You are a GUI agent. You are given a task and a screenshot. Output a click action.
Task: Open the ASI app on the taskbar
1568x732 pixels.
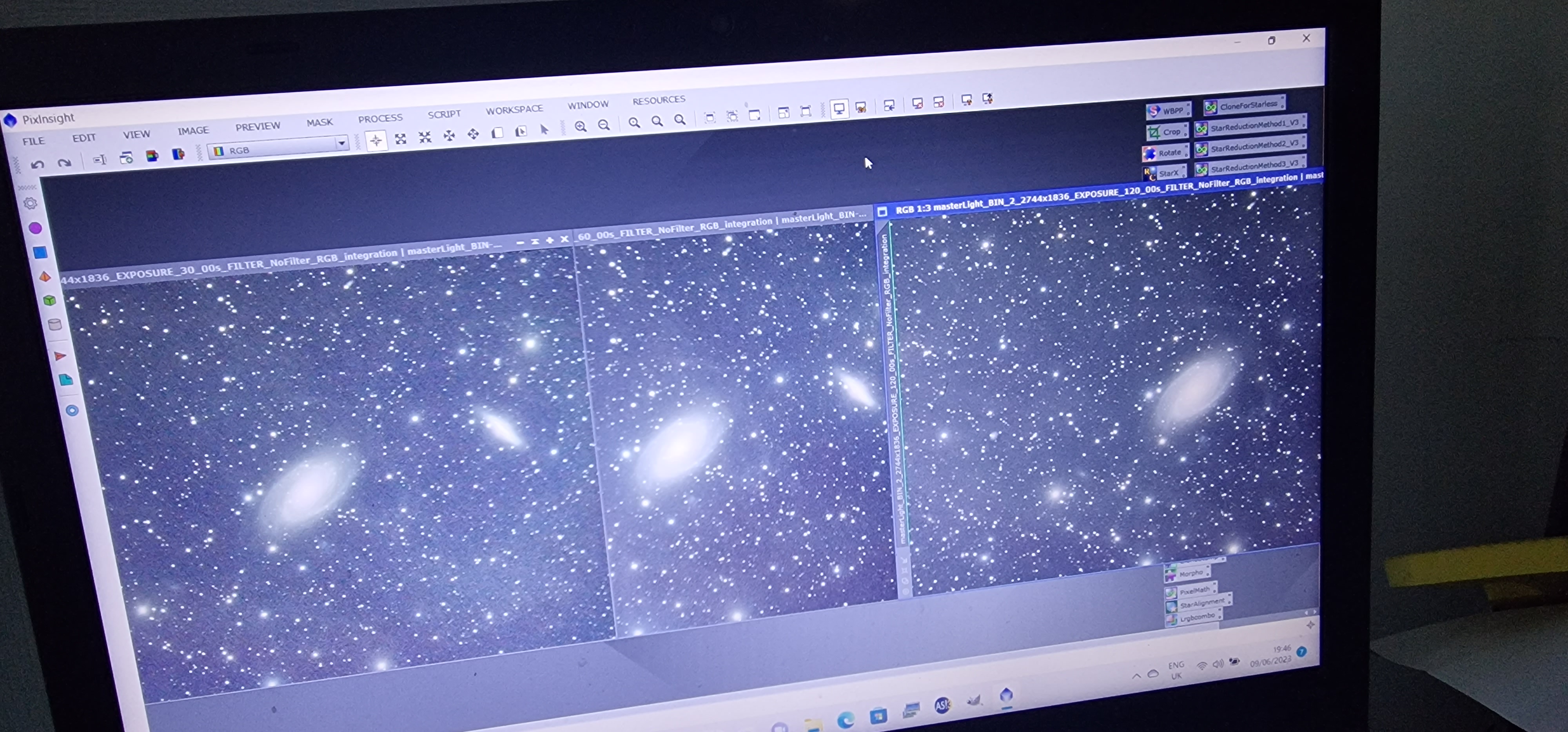coord(942,705)
